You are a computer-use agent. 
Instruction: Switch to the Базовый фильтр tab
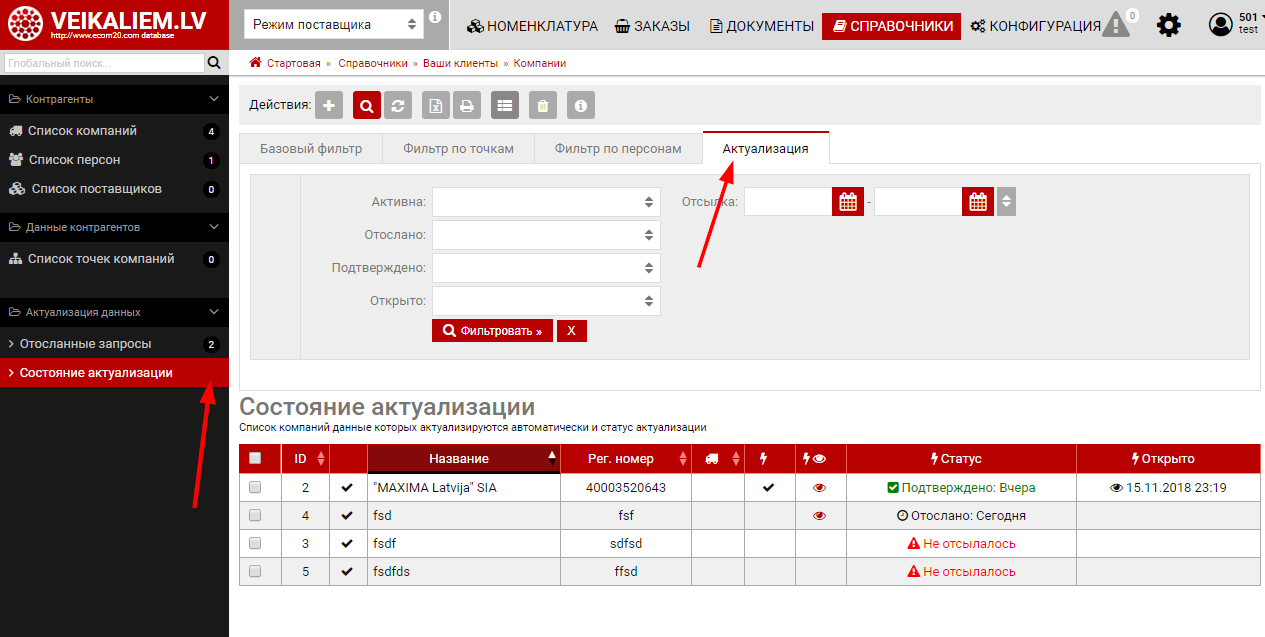[311, 149]
